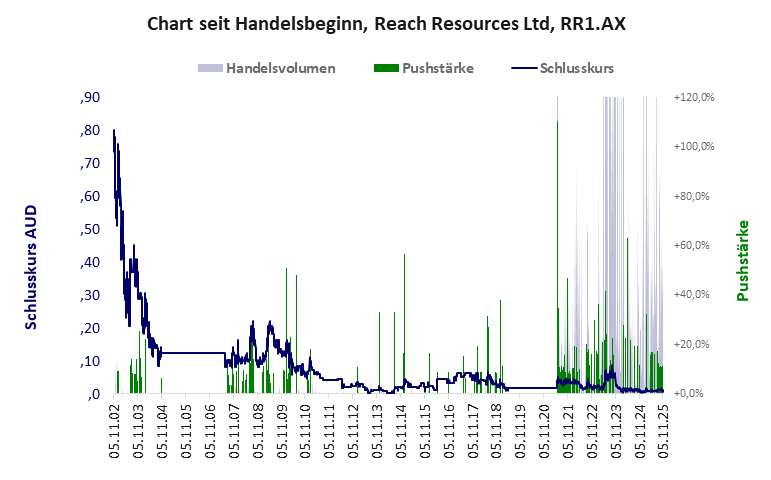
Task: Select the green right axis title Pushstärke
Action: pos(743,260)
